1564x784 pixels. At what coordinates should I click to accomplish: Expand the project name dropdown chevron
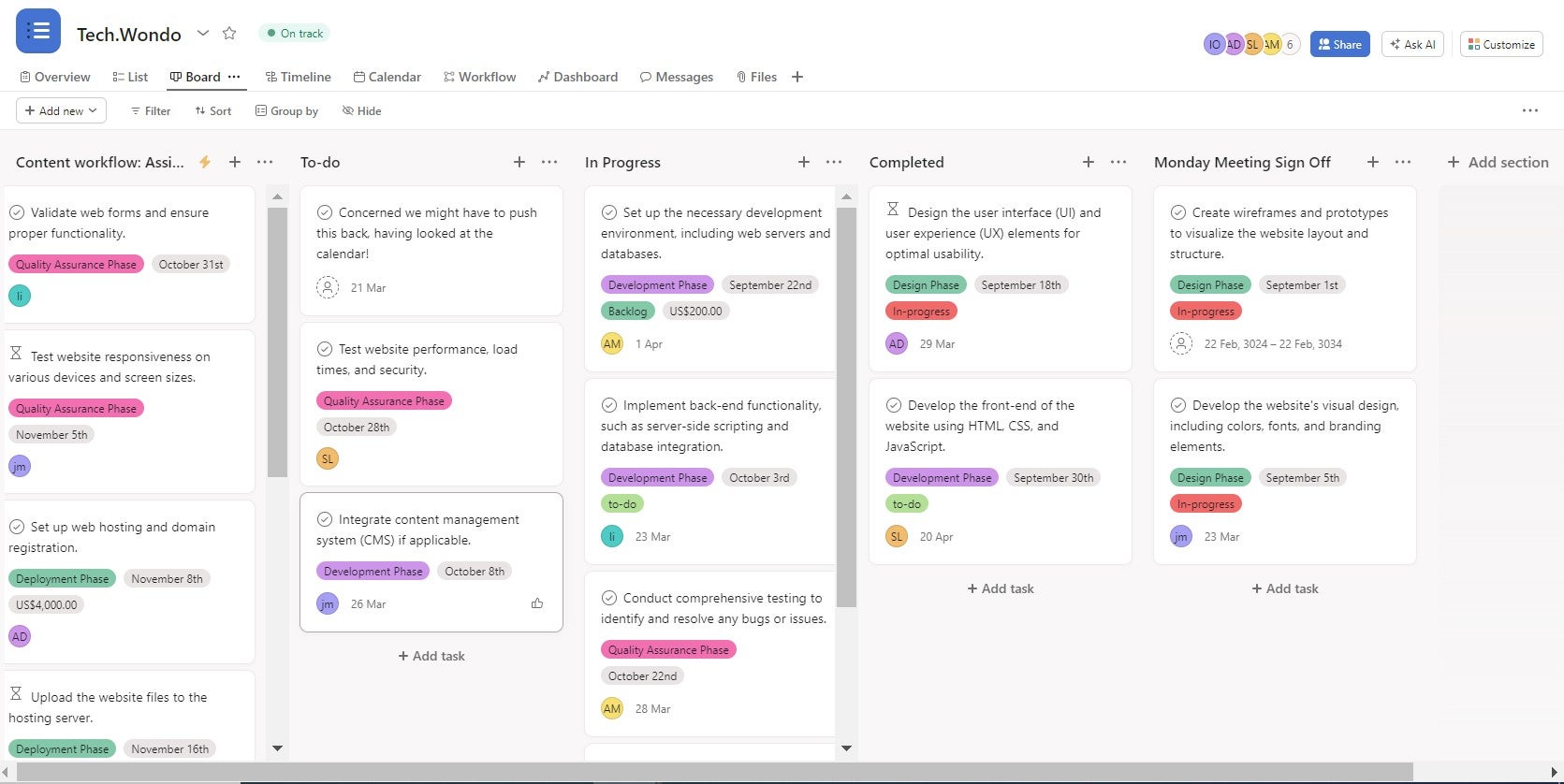[203, 34]
